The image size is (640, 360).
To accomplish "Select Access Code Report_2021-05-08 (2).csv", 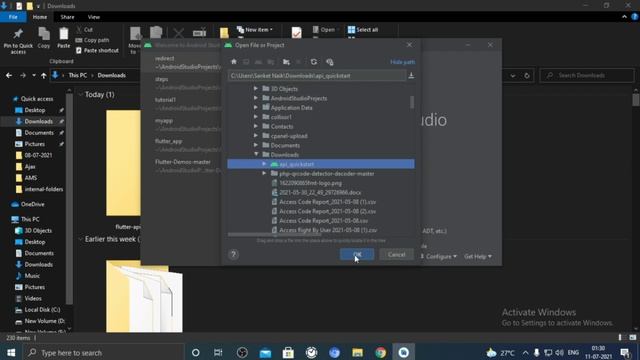I will click(x=328, y=211).
